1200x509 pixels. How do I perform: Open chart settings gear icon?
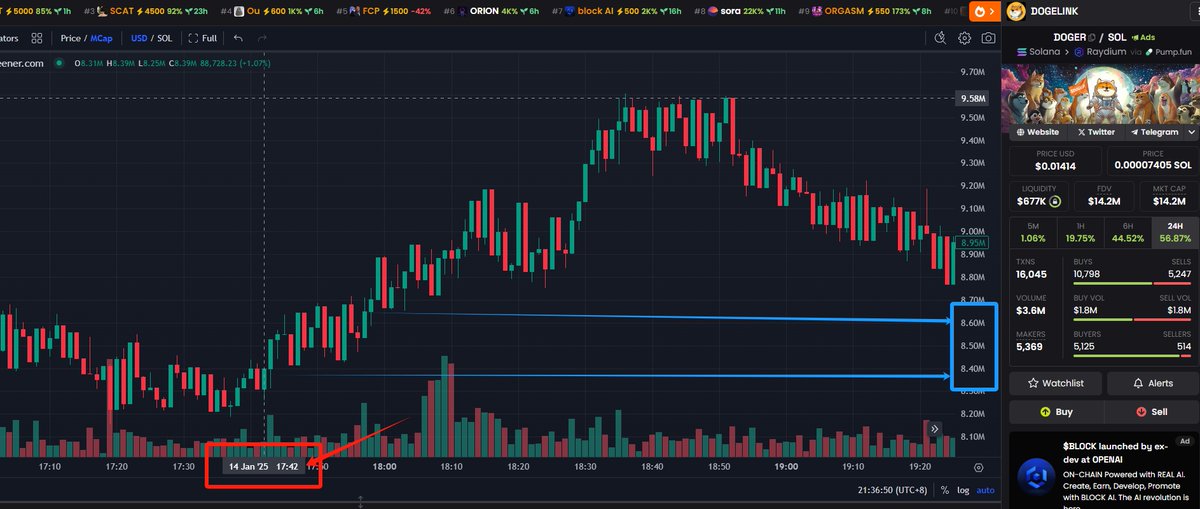click(965, 38)
